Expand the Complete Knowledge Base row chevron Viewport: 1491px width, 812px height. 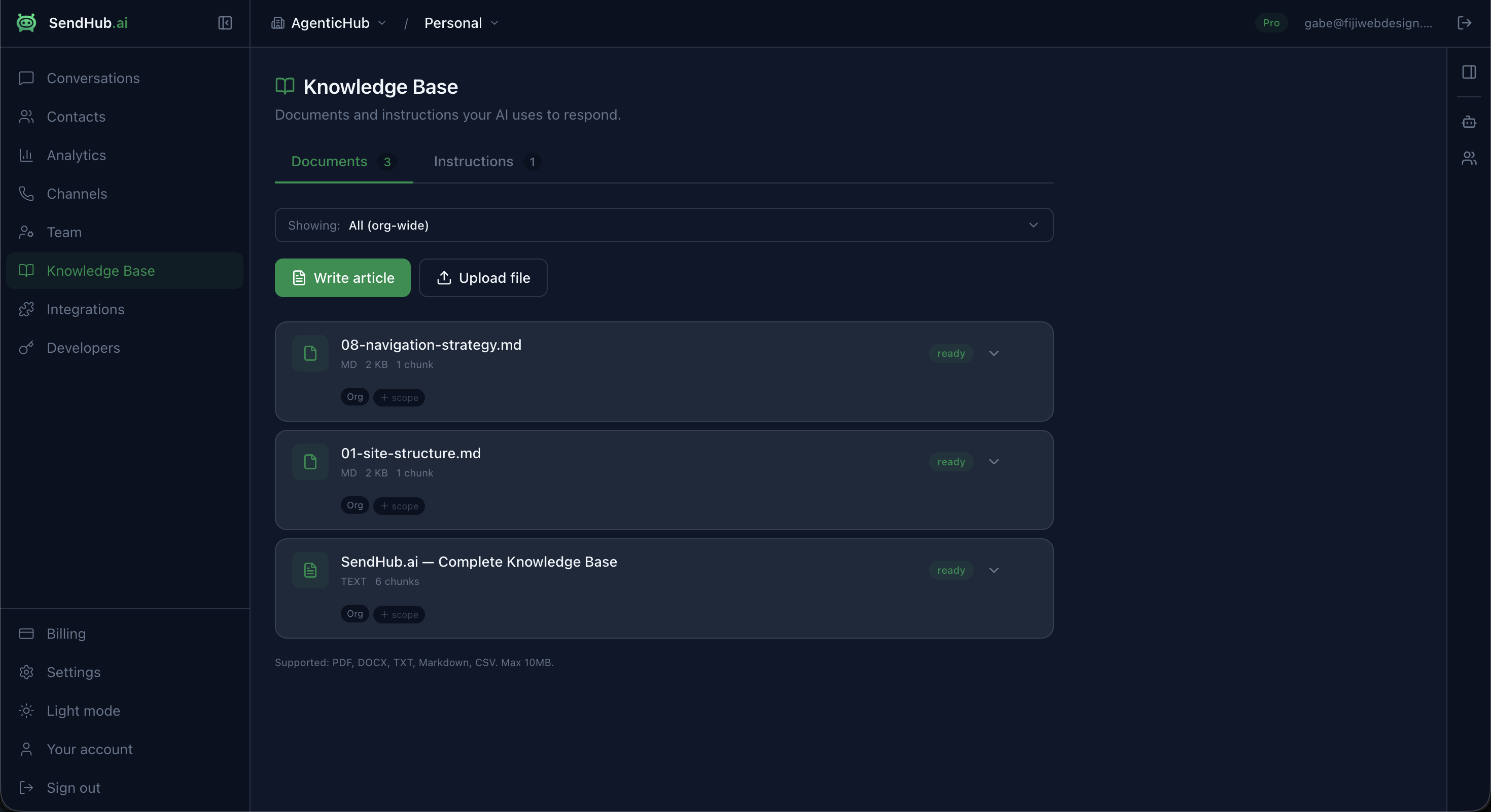click(x=994, y=570)
